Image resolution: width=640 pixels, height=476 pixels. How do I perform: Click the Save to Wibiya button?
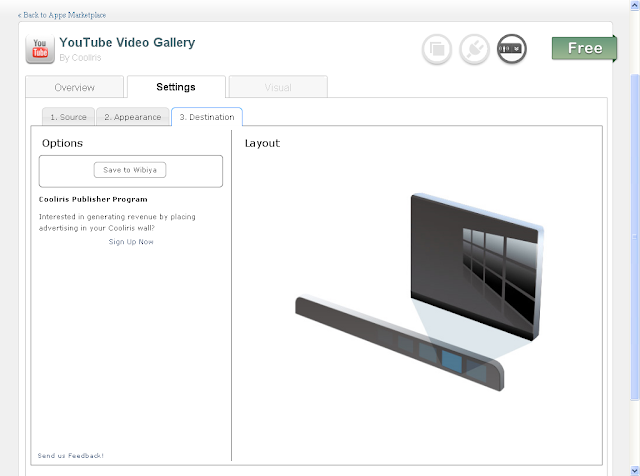130,170
